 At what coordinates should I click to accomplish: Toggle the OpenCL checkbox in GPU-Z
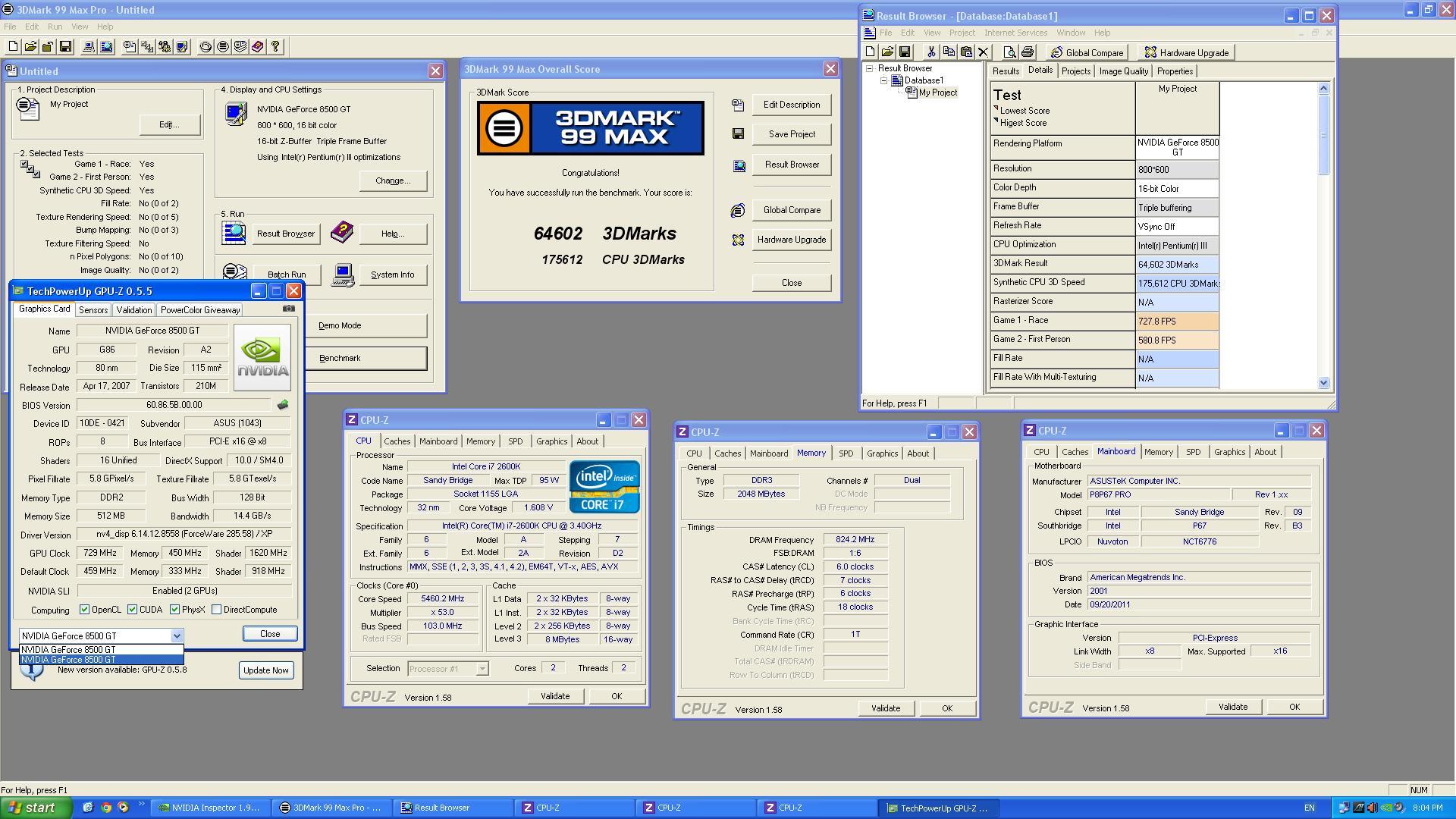click(84, 610)
